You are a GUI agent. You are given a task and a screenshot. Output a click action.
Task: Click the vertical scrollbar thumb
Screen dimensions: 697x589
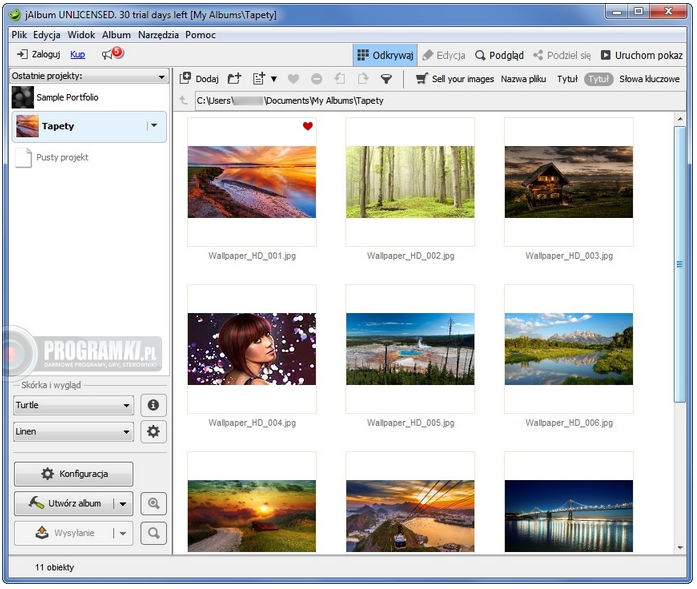680,264
